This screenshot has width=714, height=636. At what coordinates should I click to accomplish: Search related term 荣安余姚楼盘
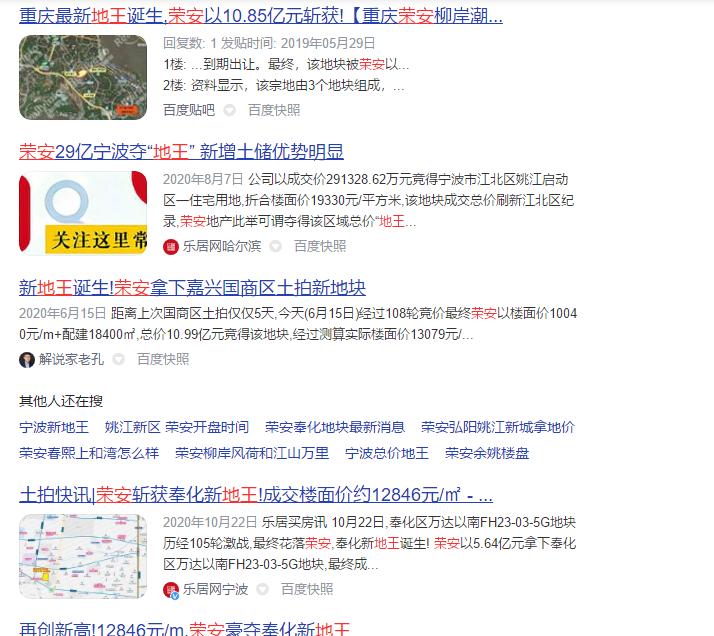point(487,453)
